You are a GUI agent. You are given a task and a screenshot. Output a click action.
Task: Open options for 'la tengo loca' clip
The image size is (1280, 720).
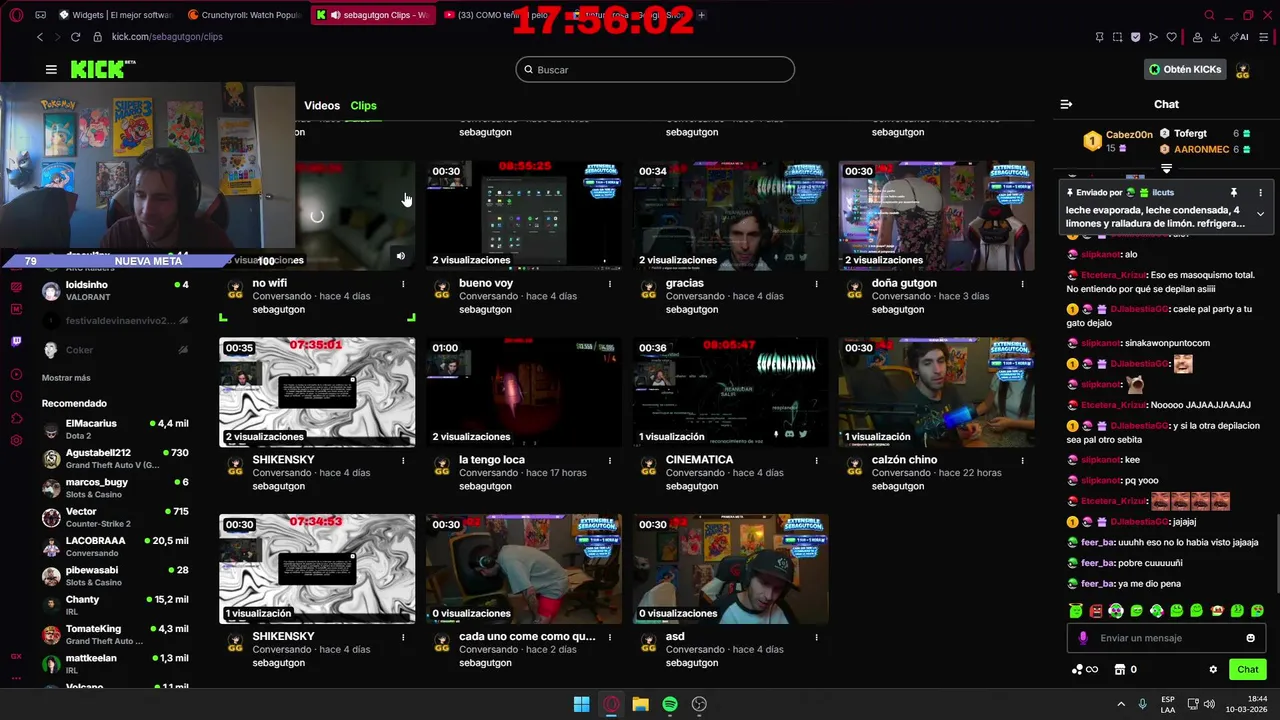point(610,460)
